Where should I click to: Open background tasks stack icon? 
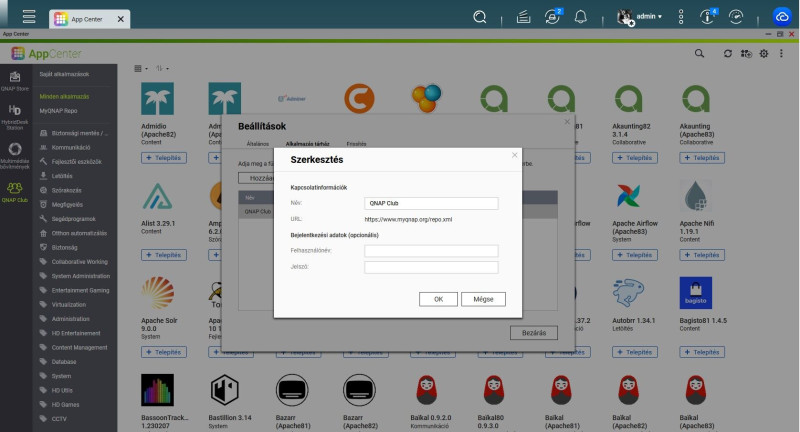pos(523,17)
